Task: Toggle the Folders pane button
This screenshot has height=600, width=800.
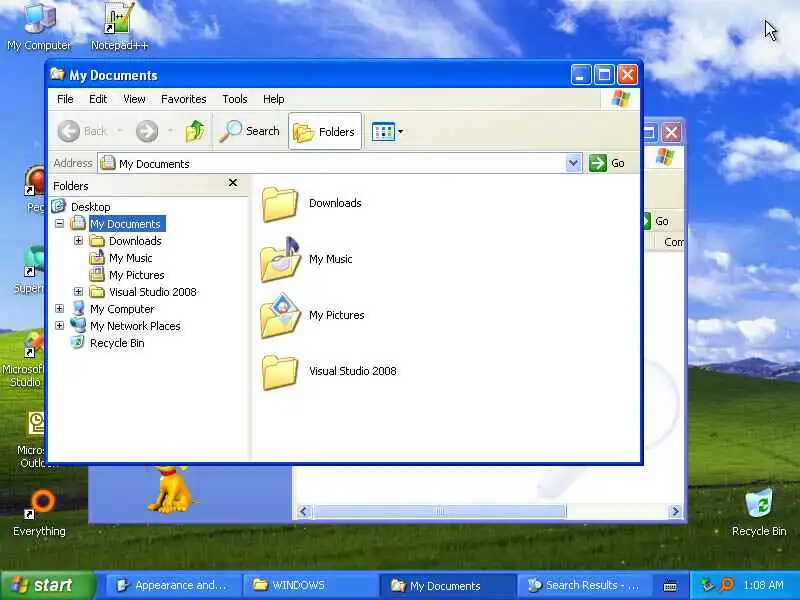Action: pos(325,132)
